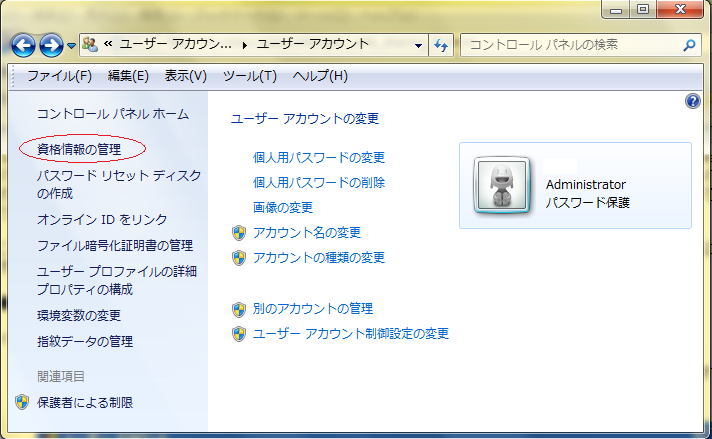Click the blue help question mark icon

pyautogui.click(x=693, y=101)
